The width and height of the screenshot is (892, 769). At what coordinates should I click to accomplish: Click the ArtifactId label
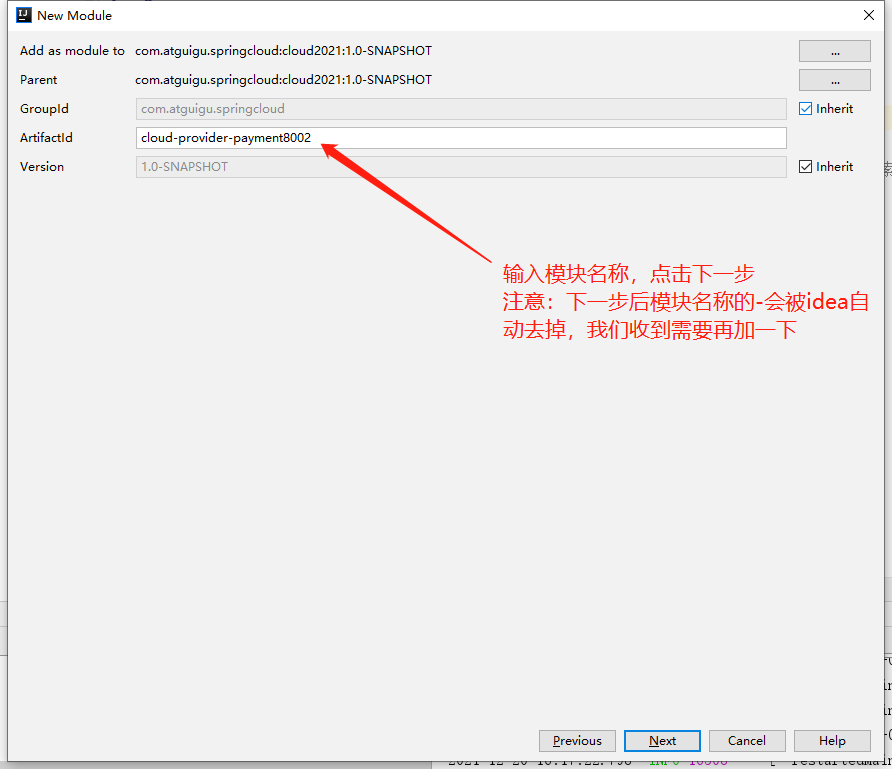point(46,138)
